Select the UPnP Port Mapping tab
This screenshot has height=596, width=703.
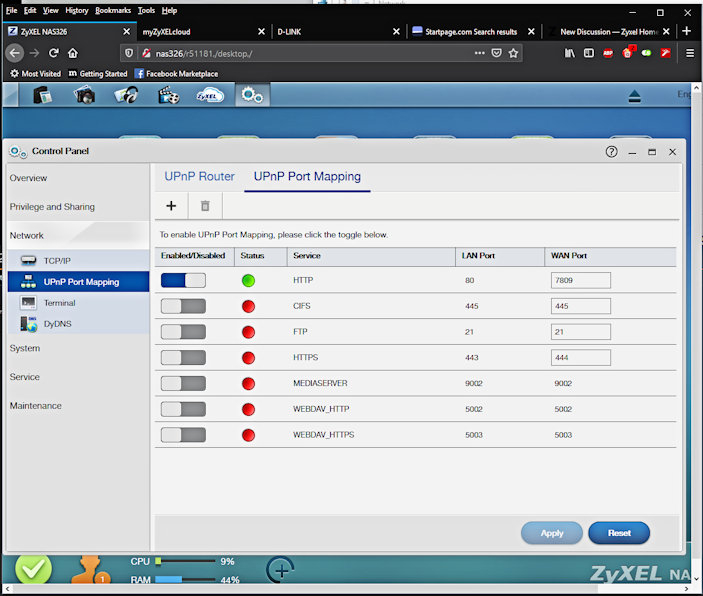tap(307, 177)
